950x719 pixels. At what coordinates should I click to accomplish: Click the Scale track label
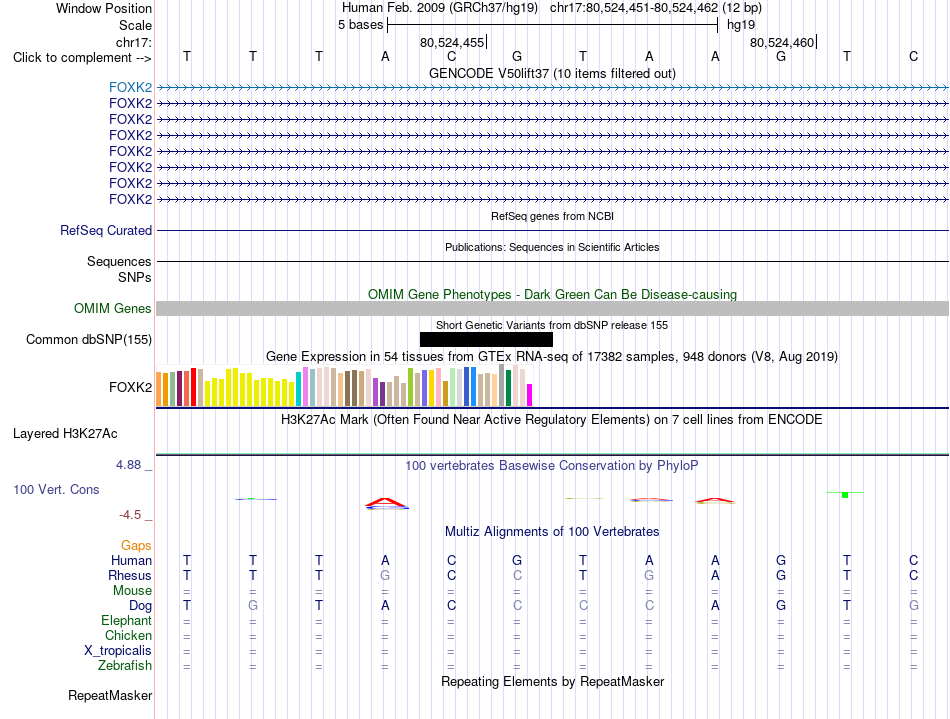tap(135, 25)
